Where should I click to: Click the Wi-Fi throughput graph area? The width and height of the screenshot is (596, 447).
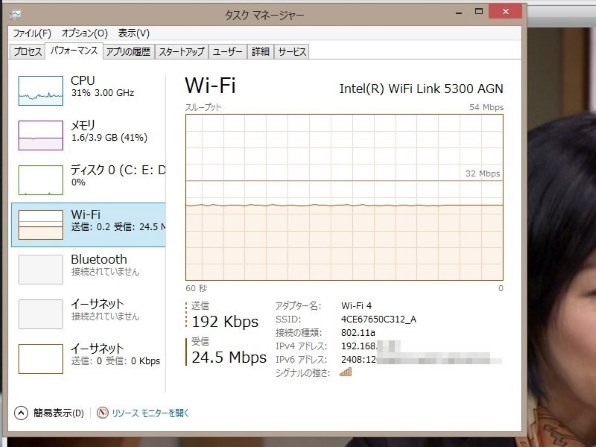(x=344, y=198)
